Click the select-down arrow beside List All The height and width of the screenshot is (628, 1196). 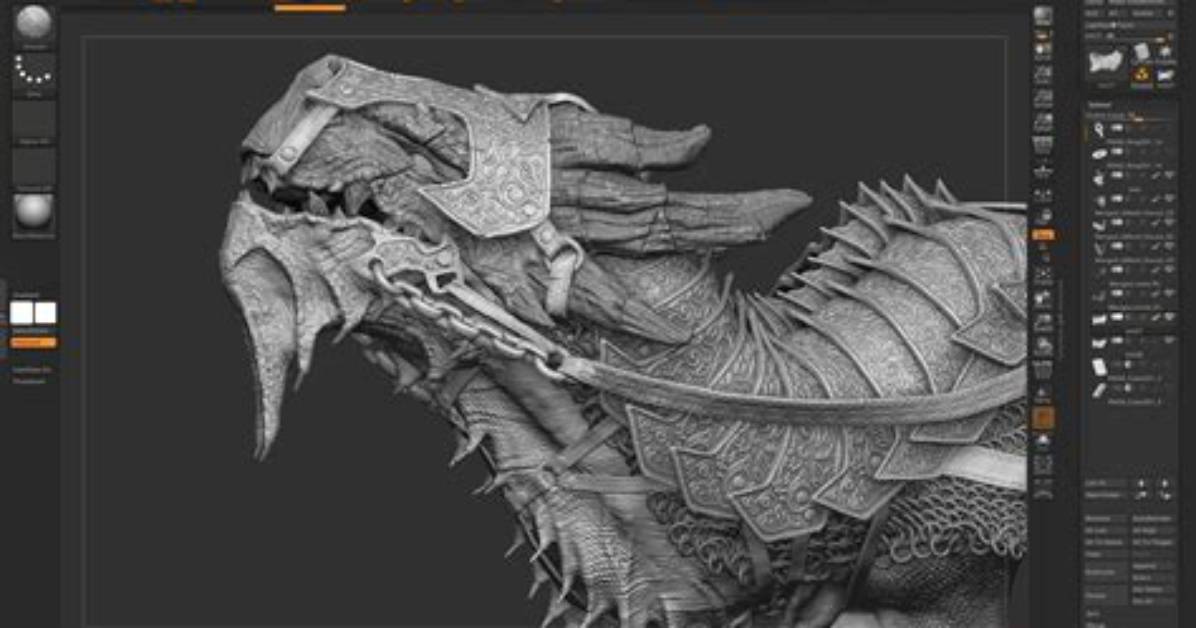[x=1165, y=484]
